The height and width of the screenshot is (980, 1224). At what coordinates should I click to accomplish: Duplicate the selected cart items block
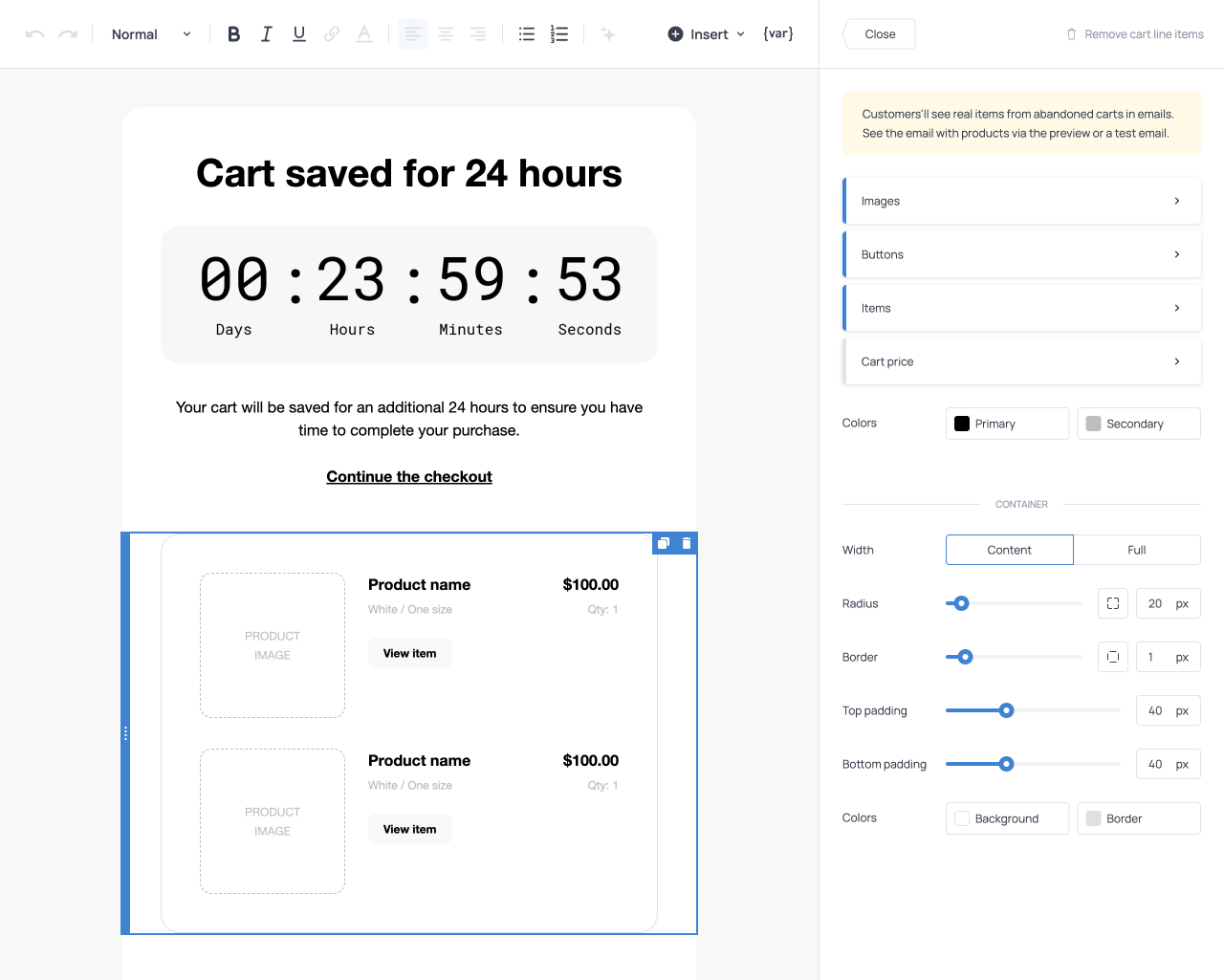[x=664, y=543]
